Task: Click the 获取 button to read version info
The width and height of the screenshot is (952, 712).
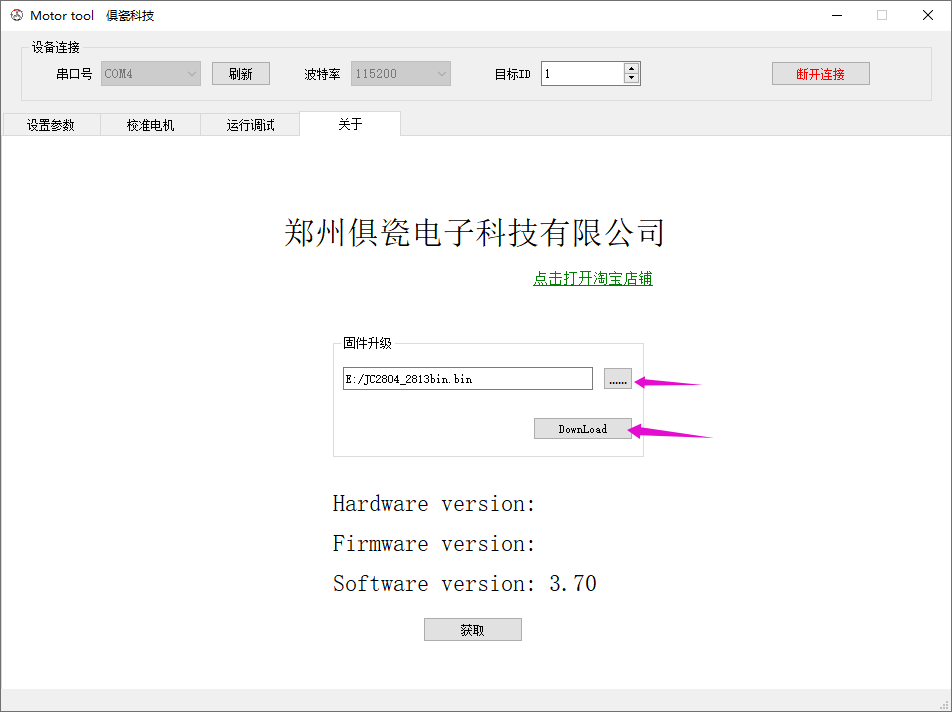Action: pos(472,629)
